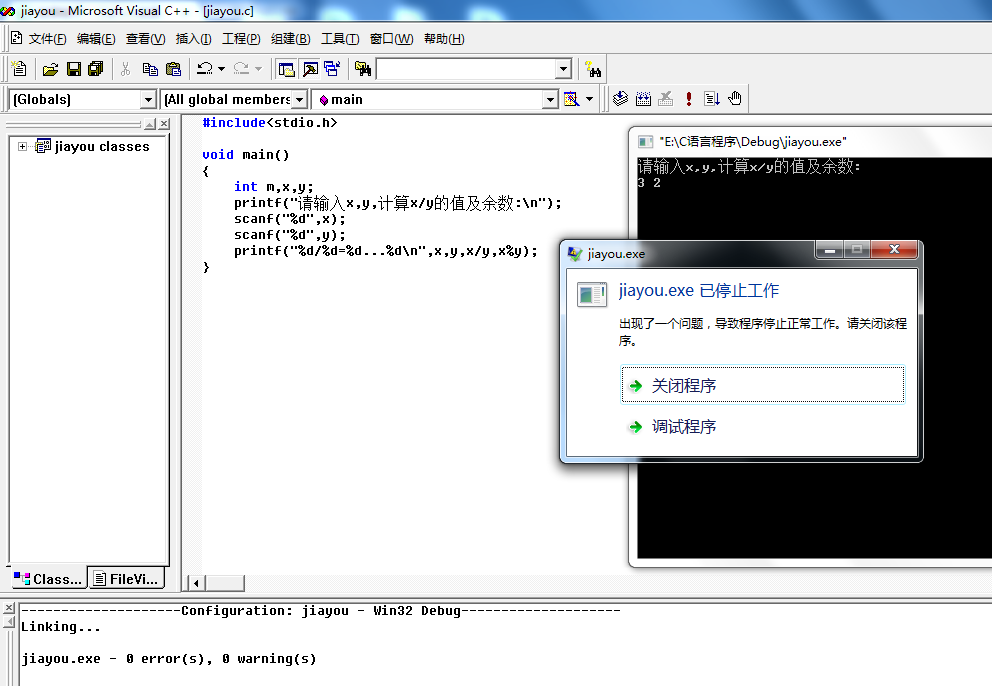Switch to the ClassView tab
This screenshot has height=686, width=992.
coord(49,578)
